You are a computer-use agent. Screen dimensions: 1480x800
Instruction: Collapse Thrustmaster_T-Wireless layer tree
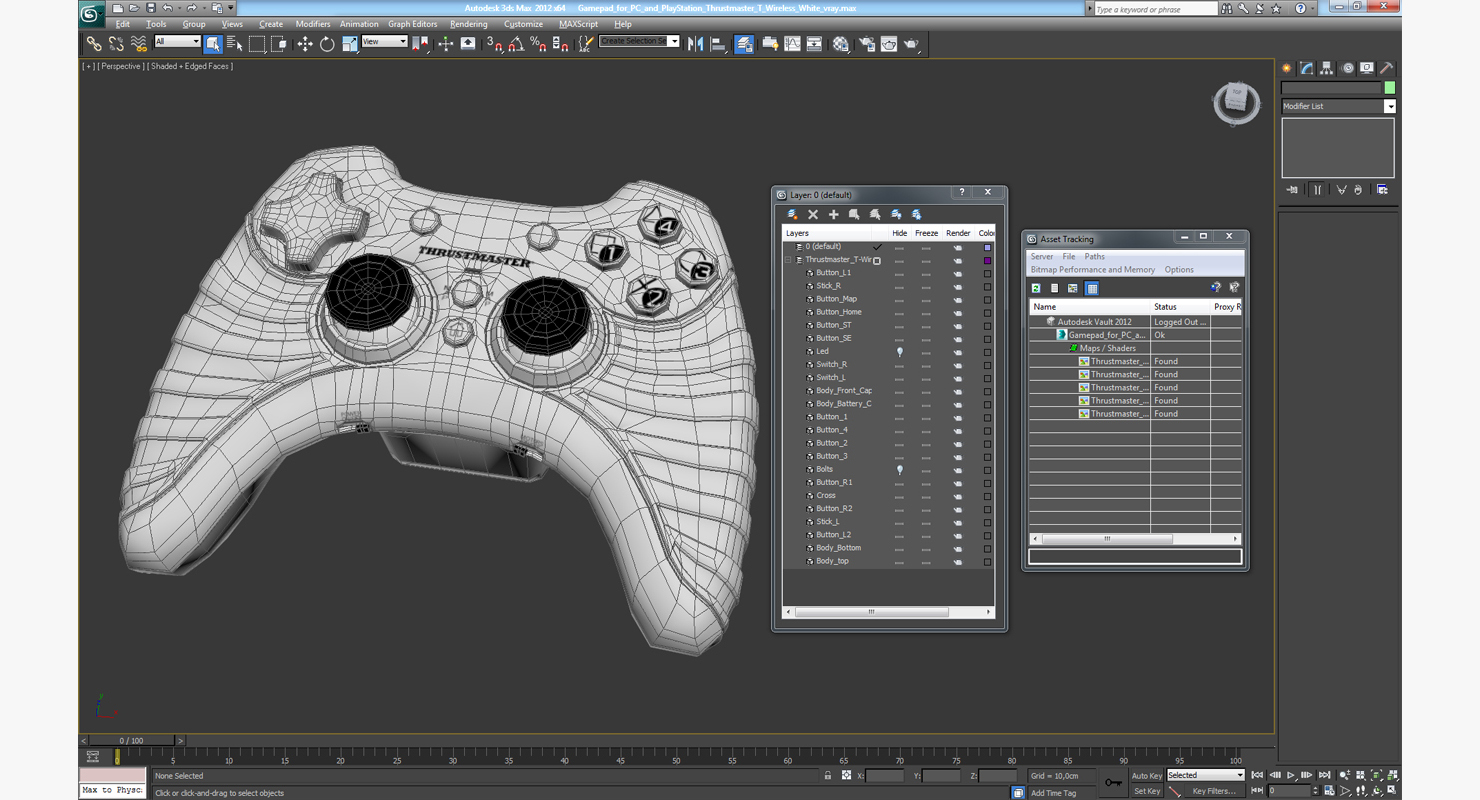pyautogui.click(x=788, y=260)
